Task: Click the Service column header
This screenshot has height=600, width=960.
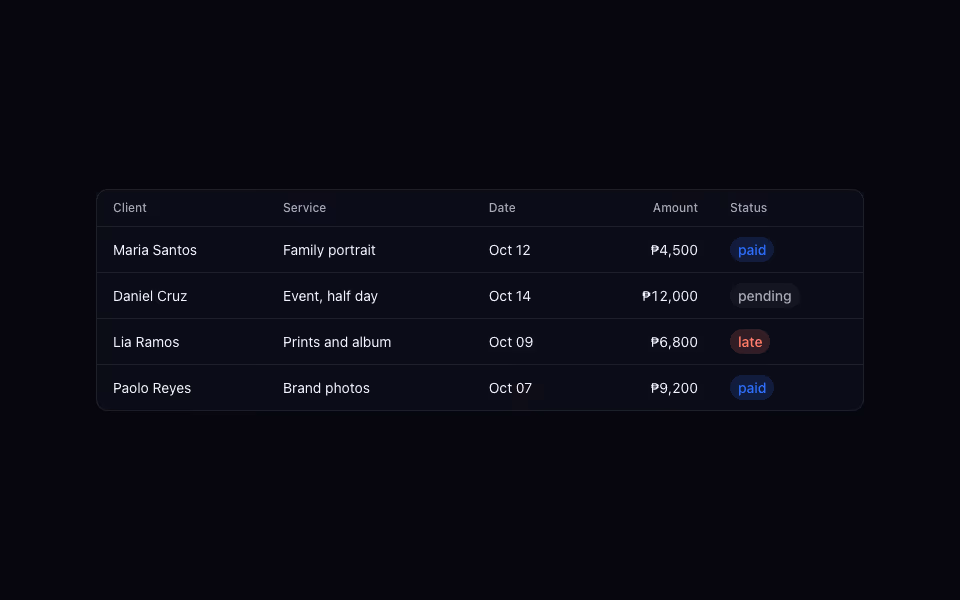Action: pos(304,208)
